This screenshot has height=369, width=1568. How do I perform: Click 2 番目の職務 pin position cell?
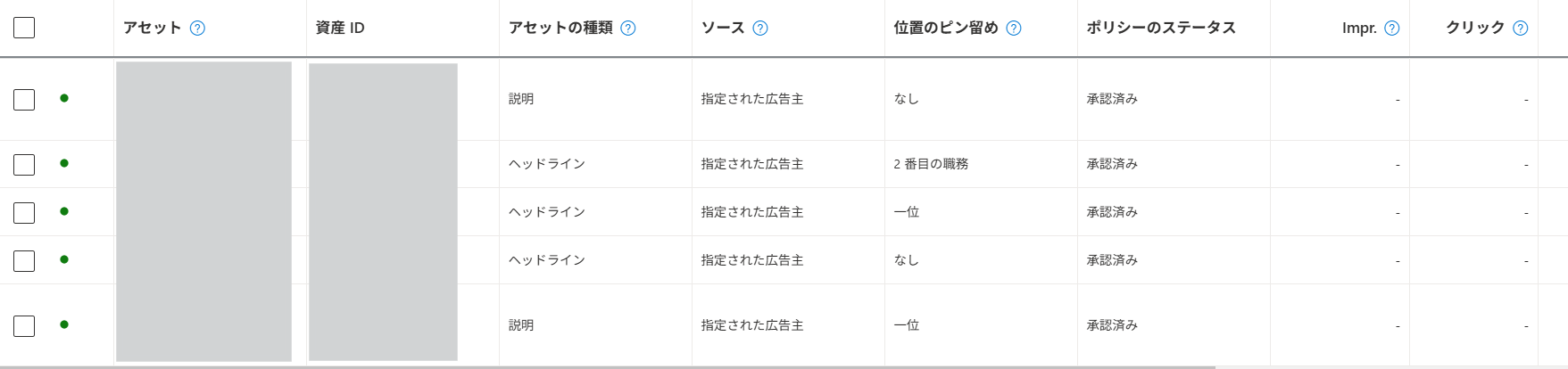(x=931, y=164)
